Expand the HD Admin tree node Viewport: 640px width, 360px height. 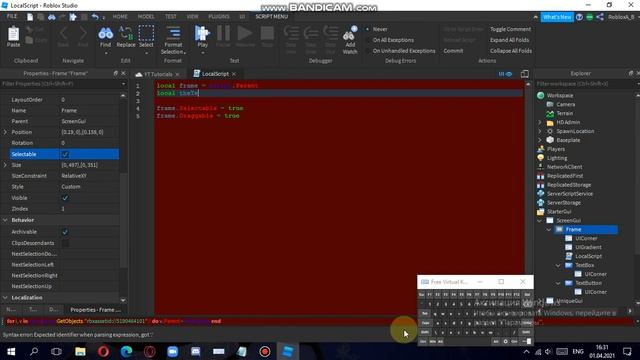(x=540, y=122)
